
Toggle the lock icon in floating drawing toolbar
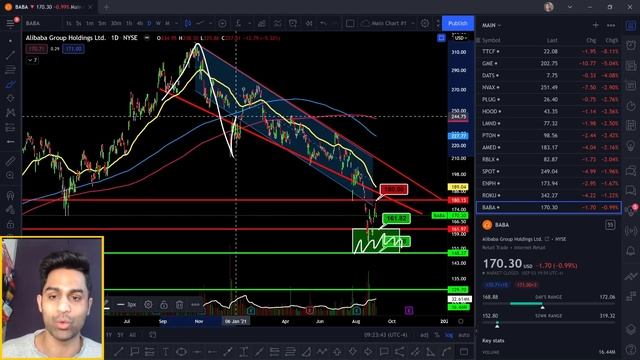pyautogui.click(x=164, y=304)
